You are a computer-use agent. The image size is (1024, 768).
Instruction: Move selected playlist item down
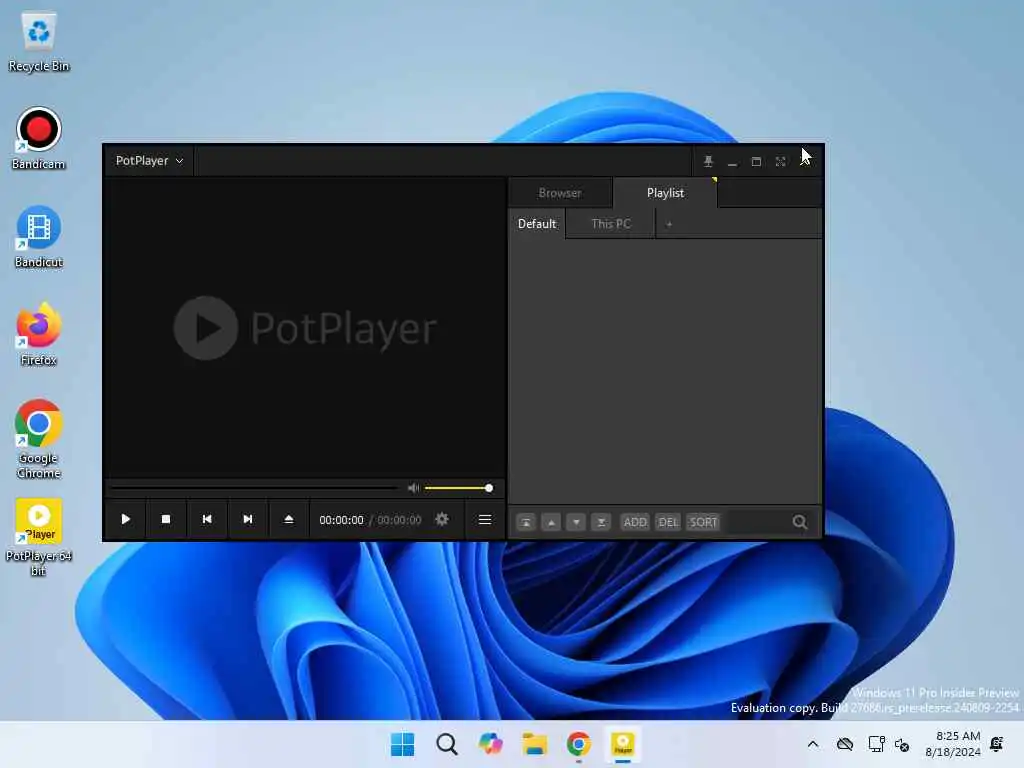coord(576,522)
